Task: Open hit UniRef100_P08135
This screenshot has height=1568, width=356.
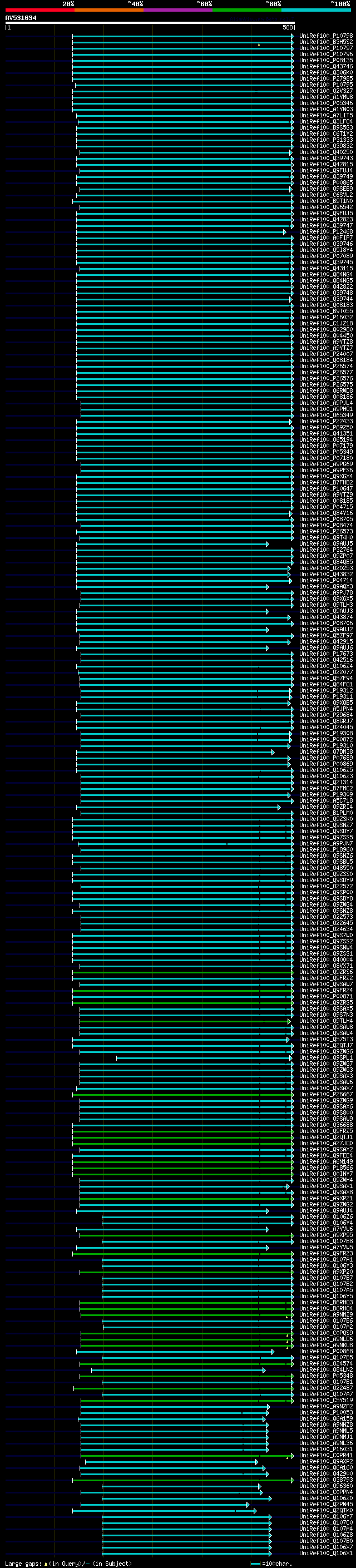Action: 326,60
